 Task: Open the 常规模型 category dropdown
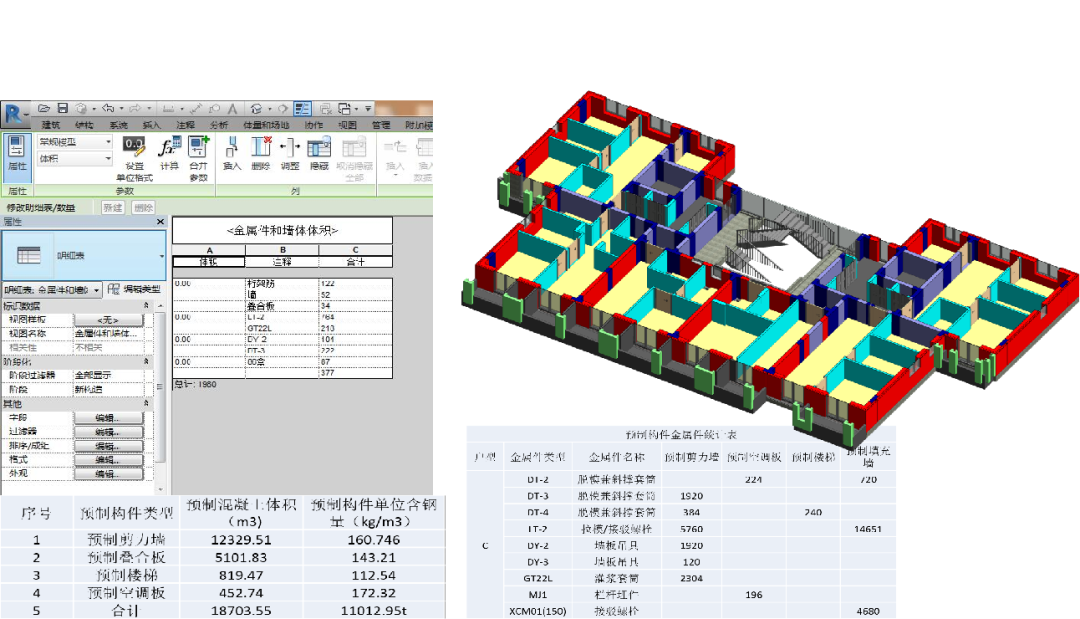[108, 142]
